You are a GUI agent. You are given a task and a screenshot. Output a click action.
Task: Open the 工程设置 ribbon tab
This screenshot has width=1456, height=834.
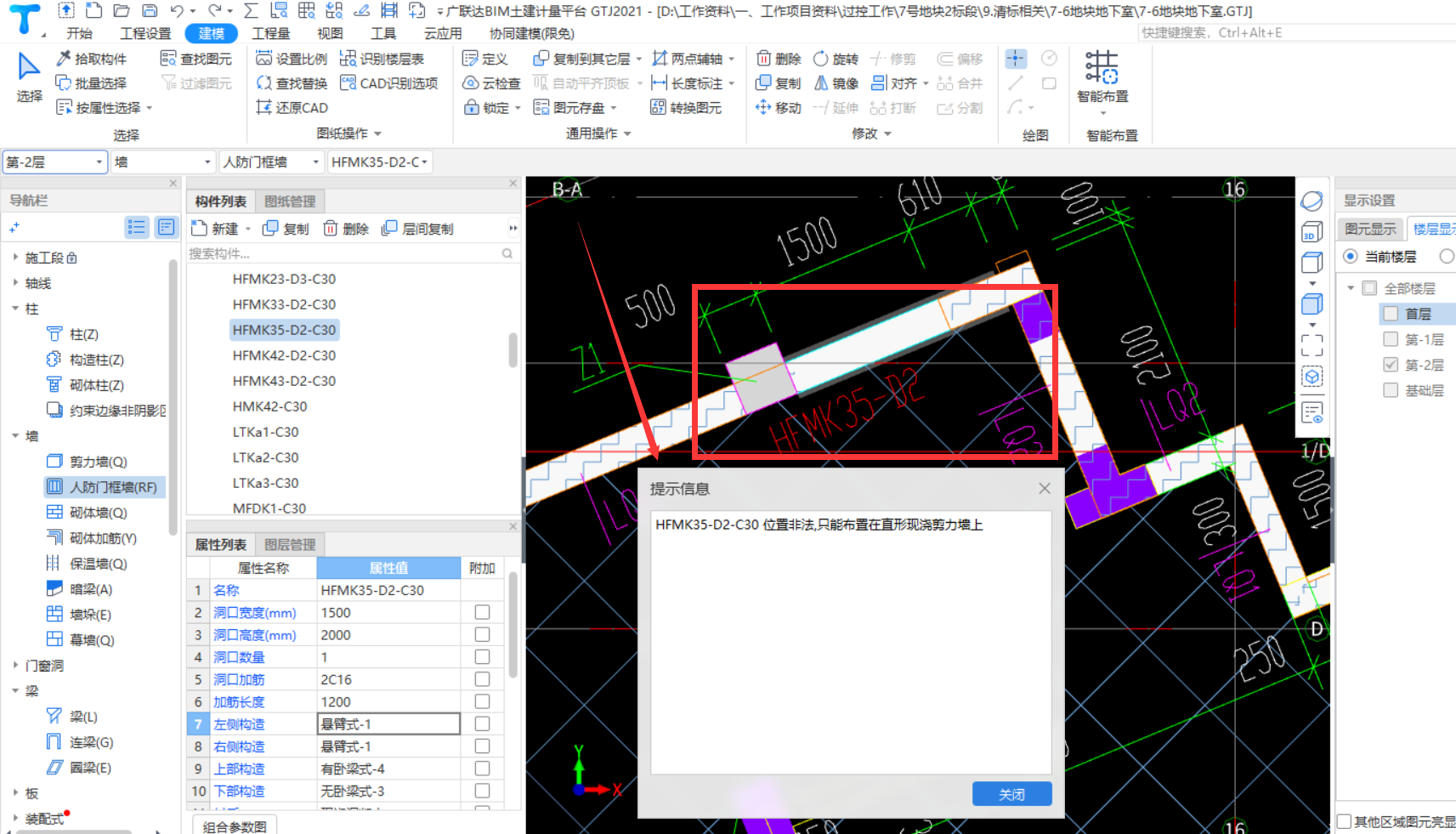tap(145, 33)
